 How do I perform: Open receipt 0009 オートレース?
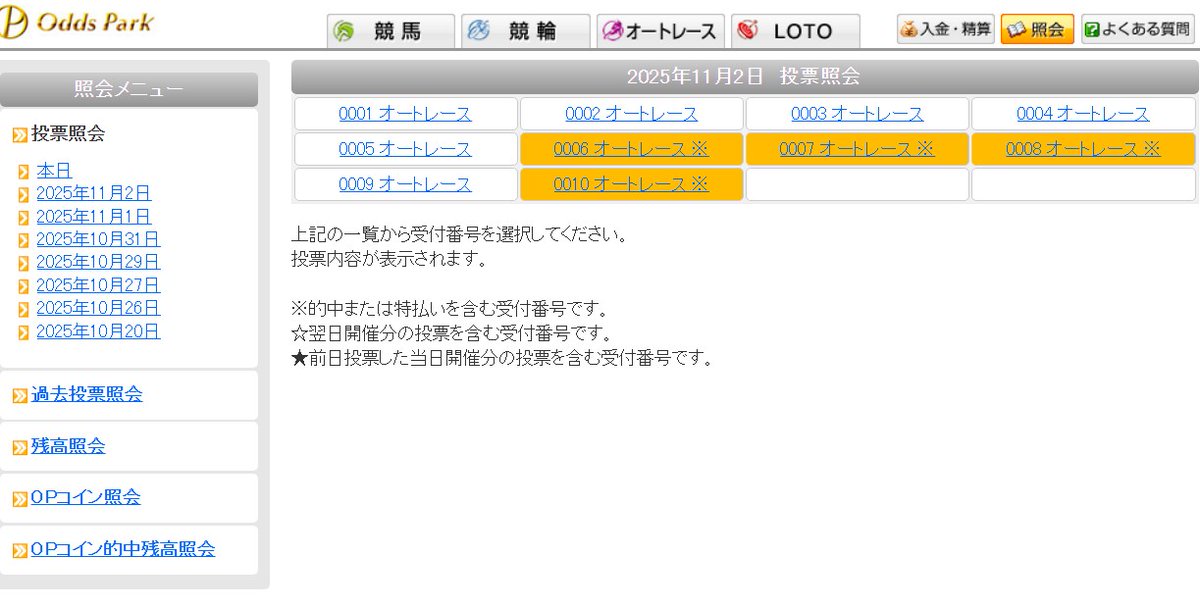[x=405, y=184]
